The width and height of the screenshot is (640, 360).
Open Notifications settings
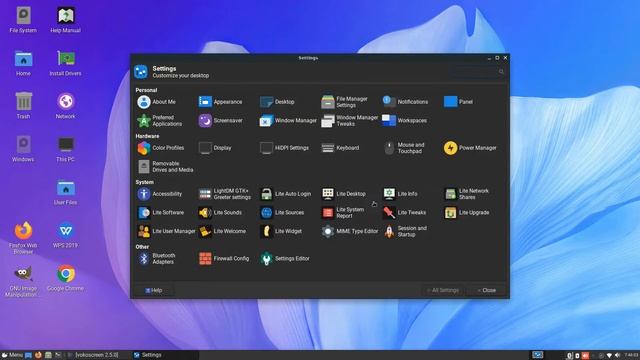[x=405, y=102]
